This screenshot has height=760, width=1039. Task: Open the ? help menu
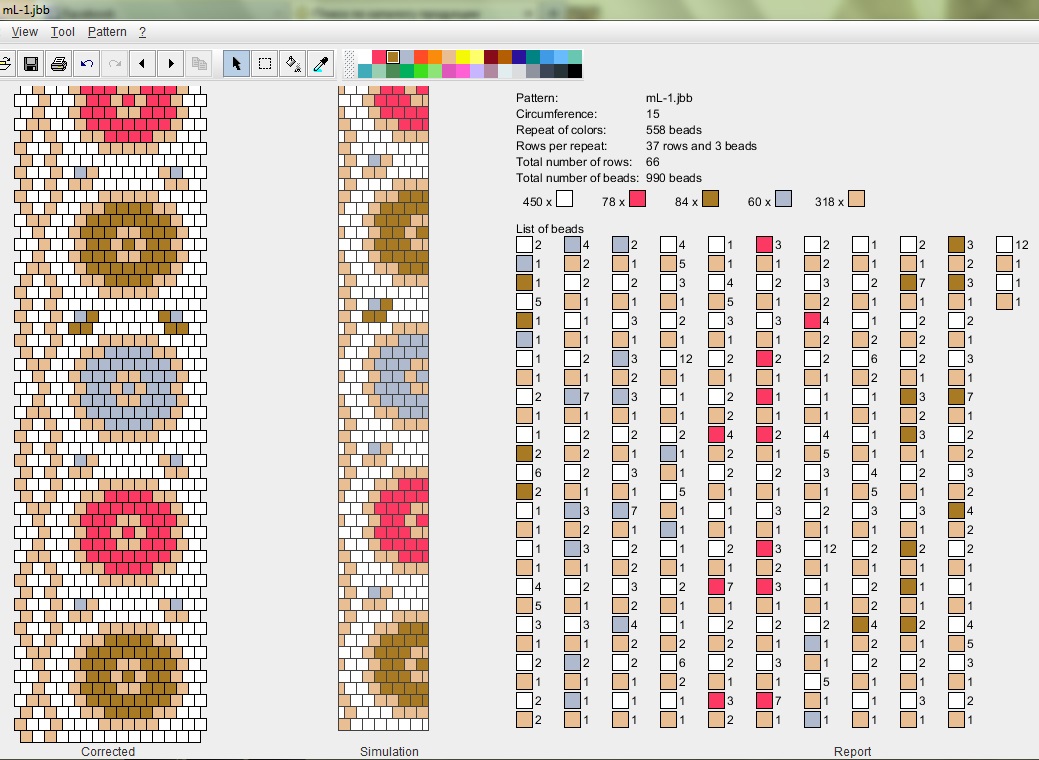pos(142,32)
